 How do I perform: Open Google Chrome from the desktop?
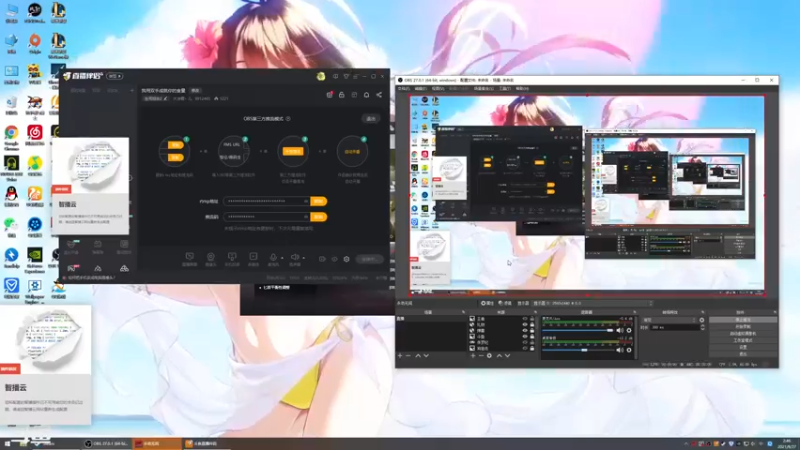coord(11,133)
